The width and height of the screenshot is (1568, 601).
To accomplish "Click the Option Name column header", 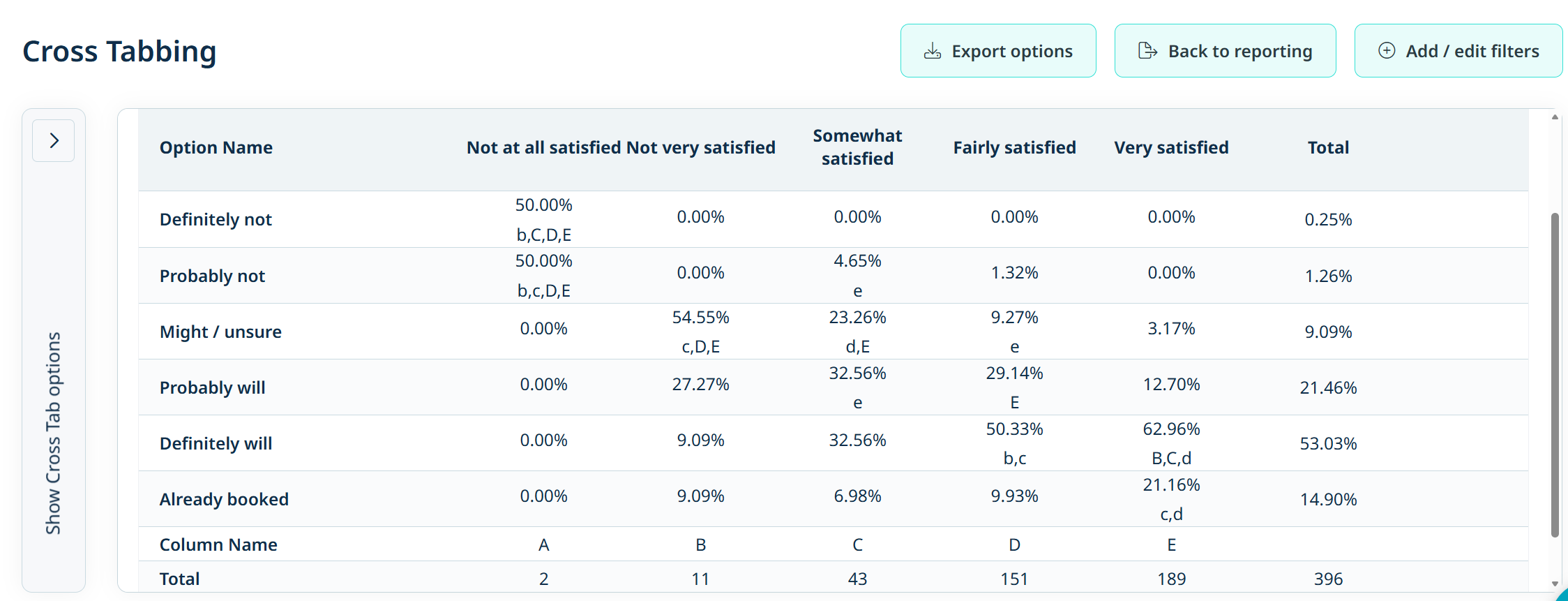I will coord(216,148).
